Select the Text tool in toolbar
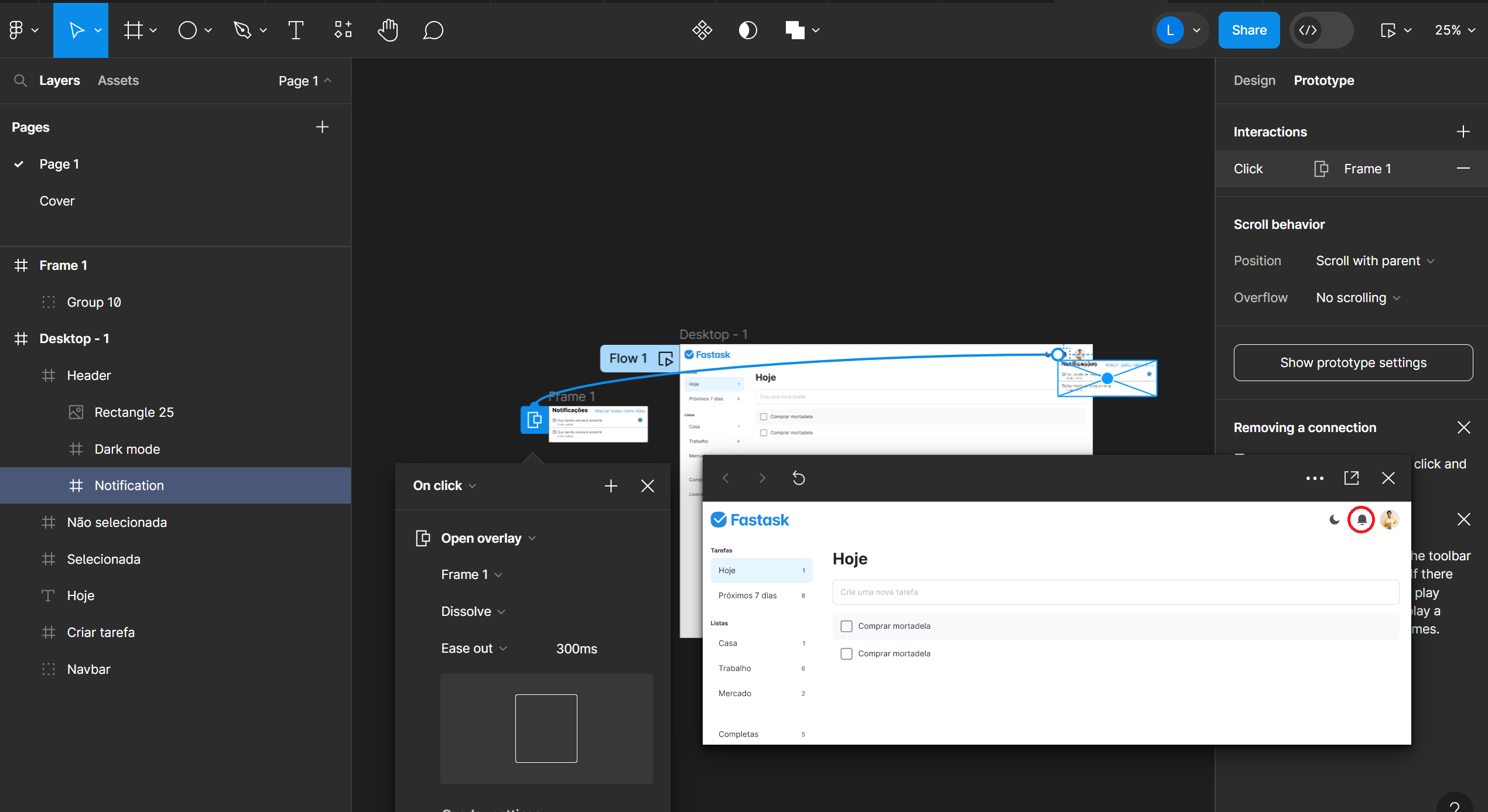Screen dimensions: 1488x812 coord(295,29)
